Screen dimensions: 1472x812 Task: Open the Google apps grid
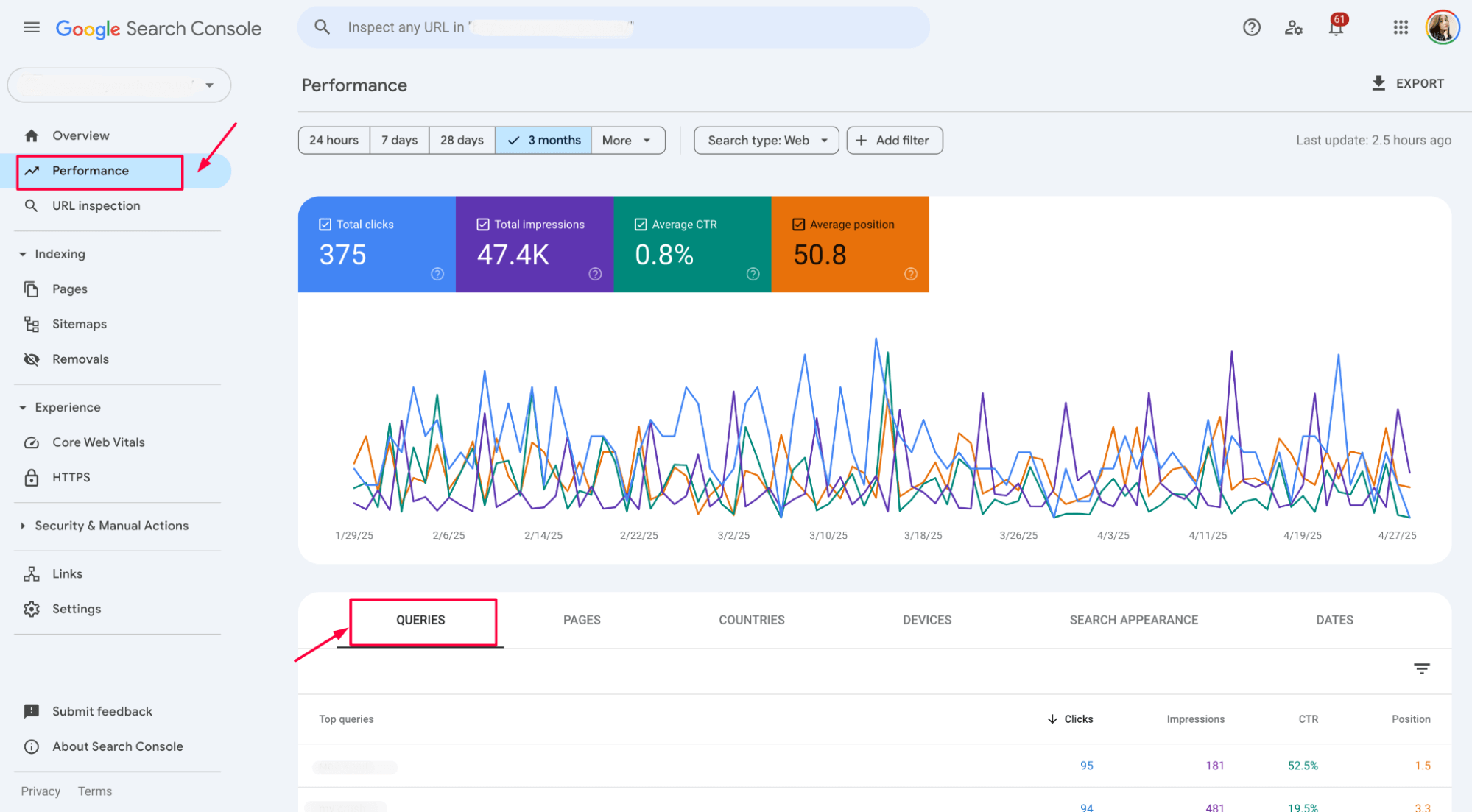pyautogui.click(x=1401, y=27)
